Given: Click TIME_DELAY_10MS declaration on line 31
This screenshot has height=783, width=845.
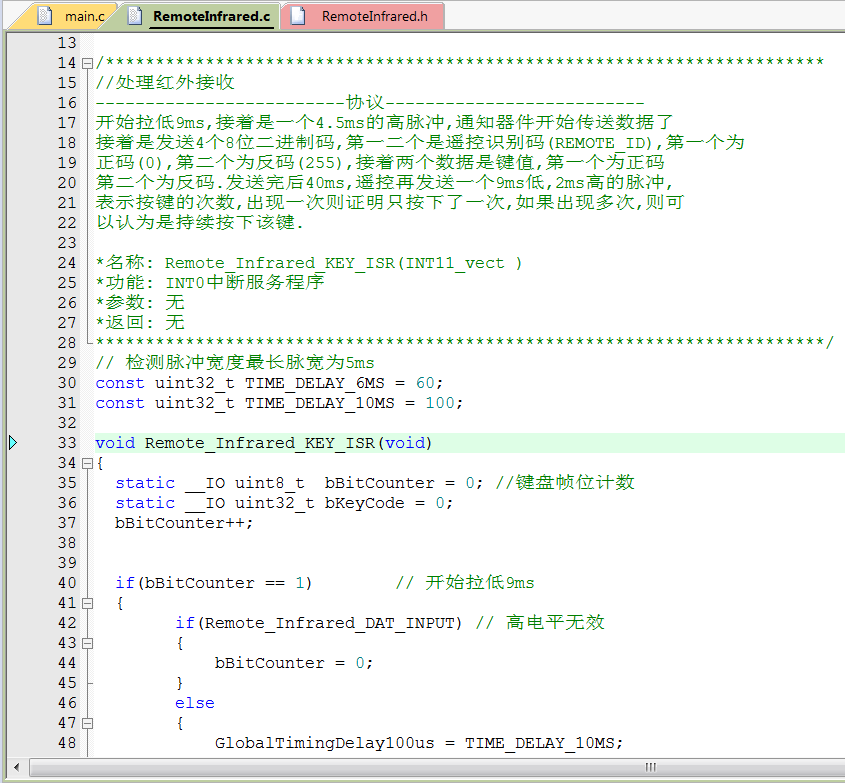Looking at the screenshot, I should coord(320,403).
